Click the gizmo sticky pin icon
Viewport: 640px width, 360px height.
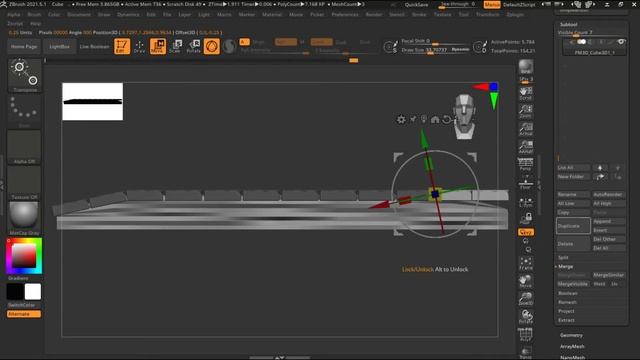(413, 119)
